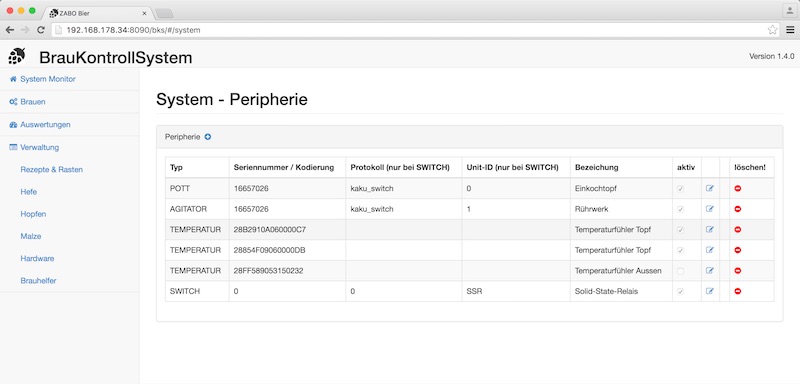The width and height of the screenshot is (800, 384).
Task: Click kaku_switch in the POTT row
Action: pos(372,188)
